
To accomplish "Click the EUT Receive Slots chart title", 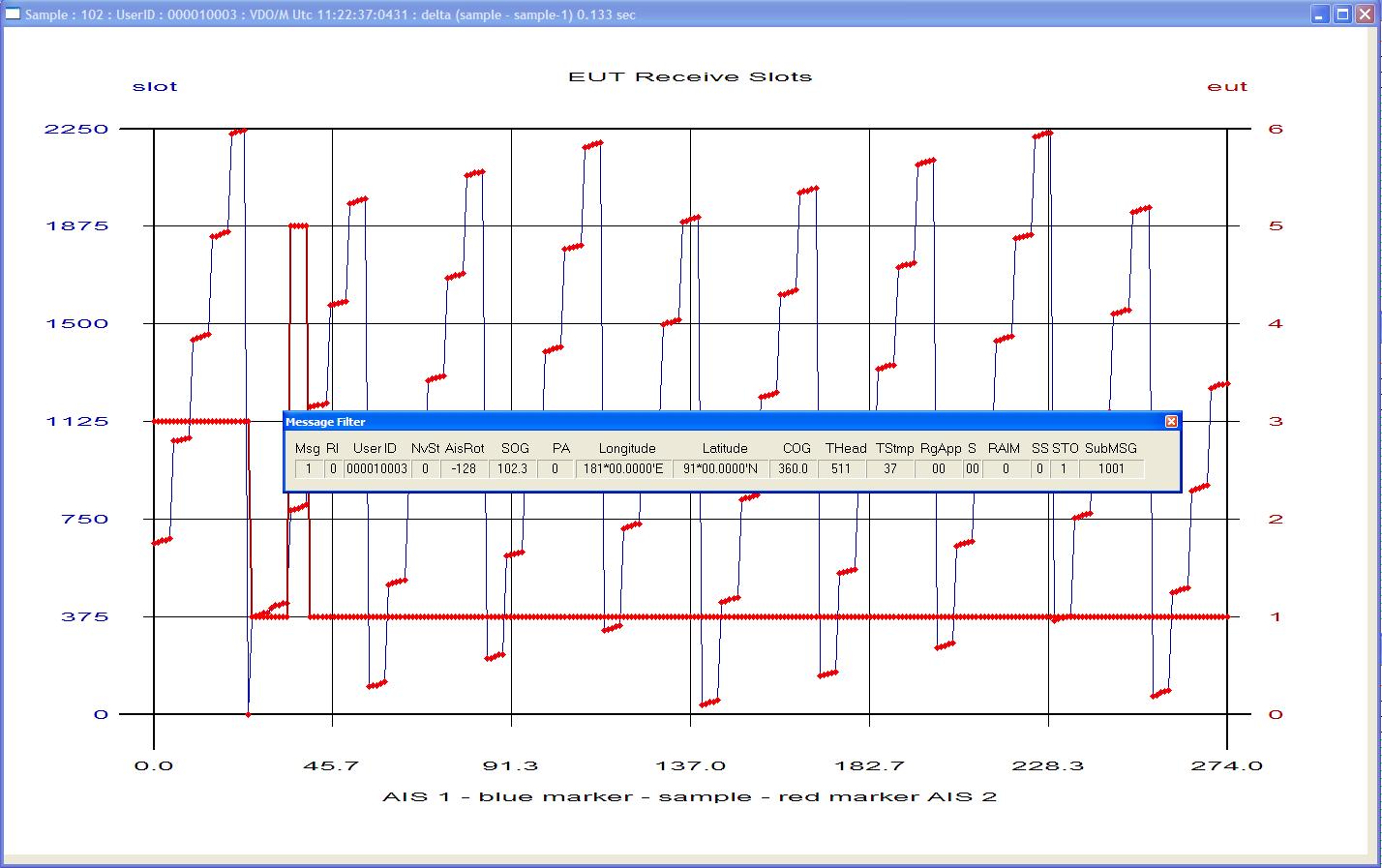I will coord(690,76).
